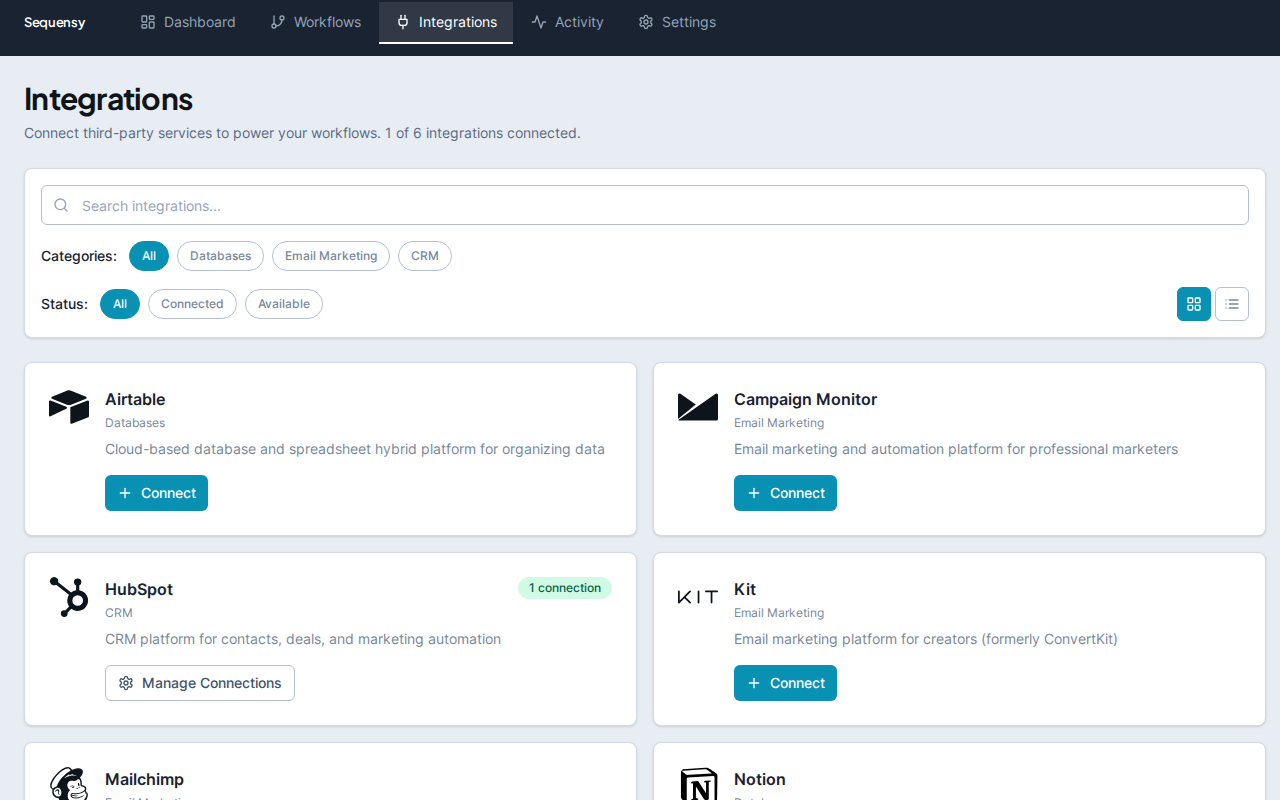Filter by Databases category
The image size is (1280, 800).
coord(221,256)
